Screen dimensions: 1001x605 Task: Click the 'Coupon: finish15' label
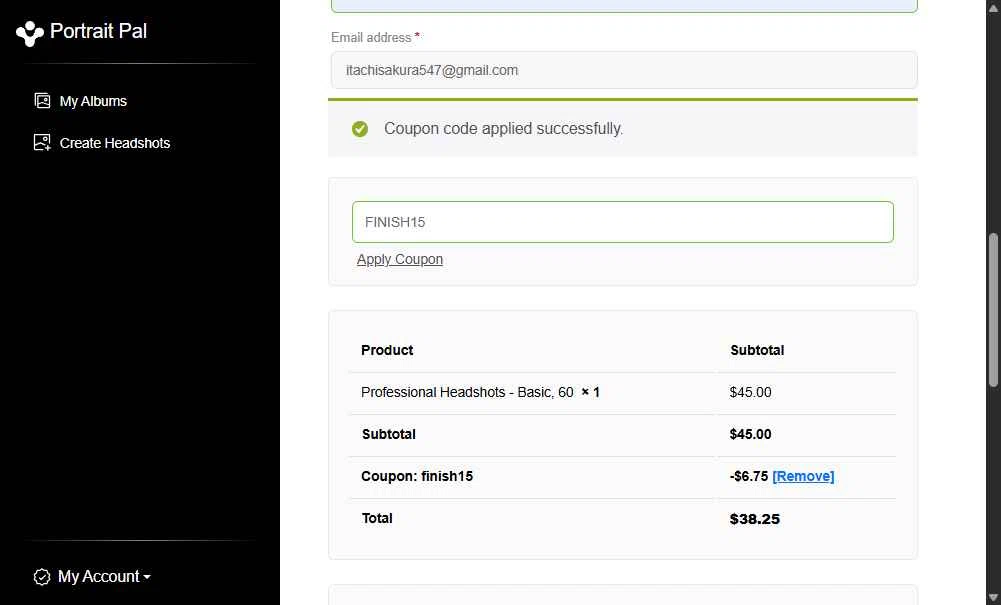(417, 476)
